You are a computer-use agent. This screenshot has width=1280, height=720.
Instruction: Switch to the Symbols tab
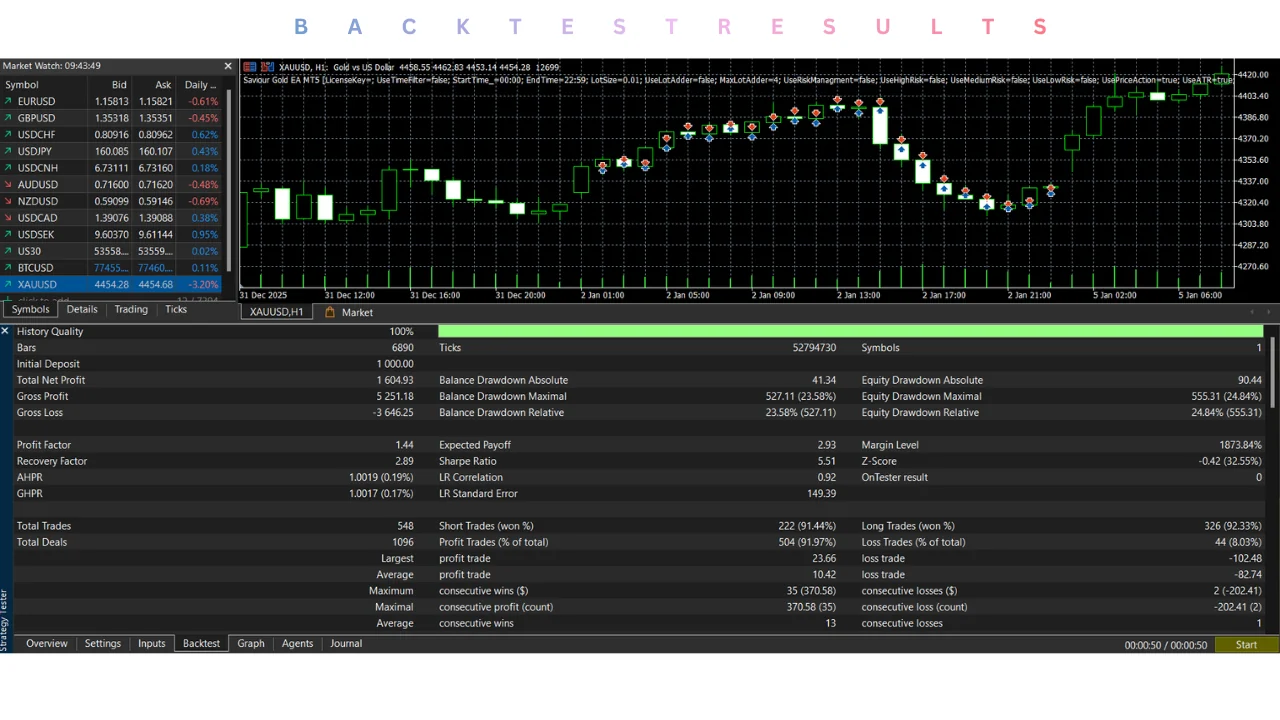(30, 310)
